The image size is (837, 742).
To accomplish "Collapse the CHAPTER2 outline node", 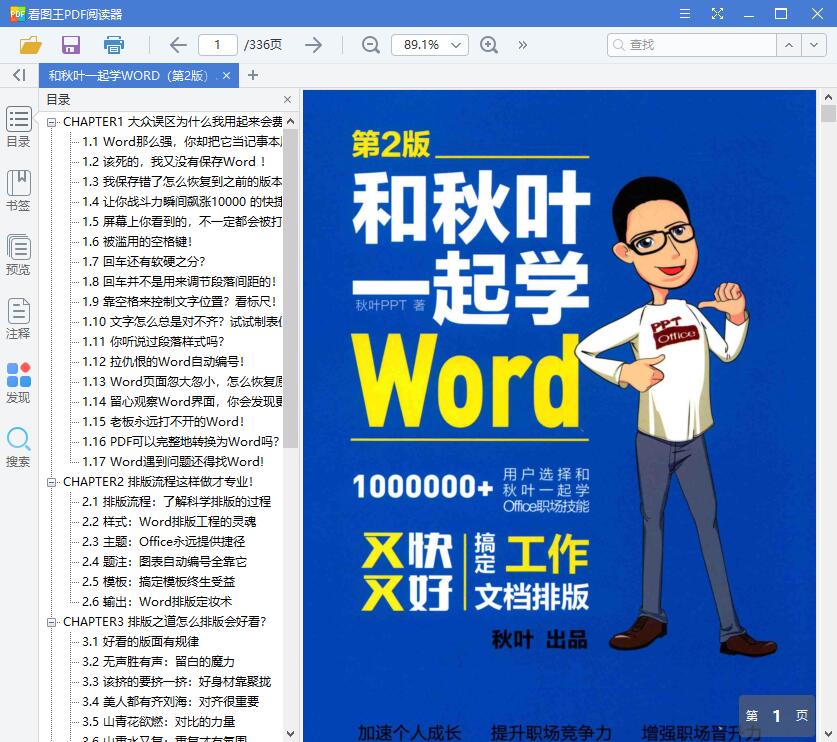I will pyautogui.click(x=51, y=482).
